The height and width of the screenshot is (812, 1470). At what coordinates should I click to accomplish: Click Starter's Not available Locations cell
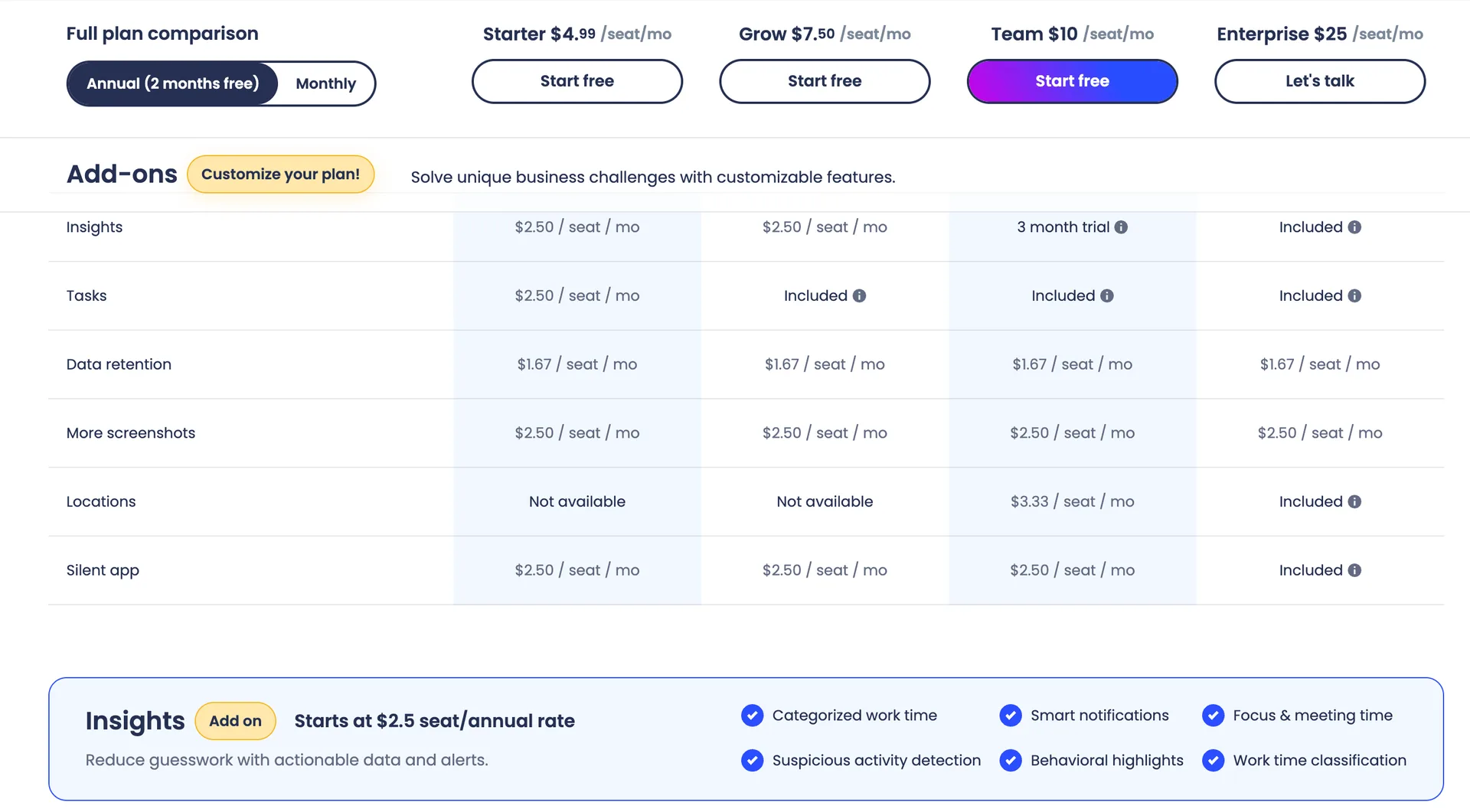click(577, 502)
